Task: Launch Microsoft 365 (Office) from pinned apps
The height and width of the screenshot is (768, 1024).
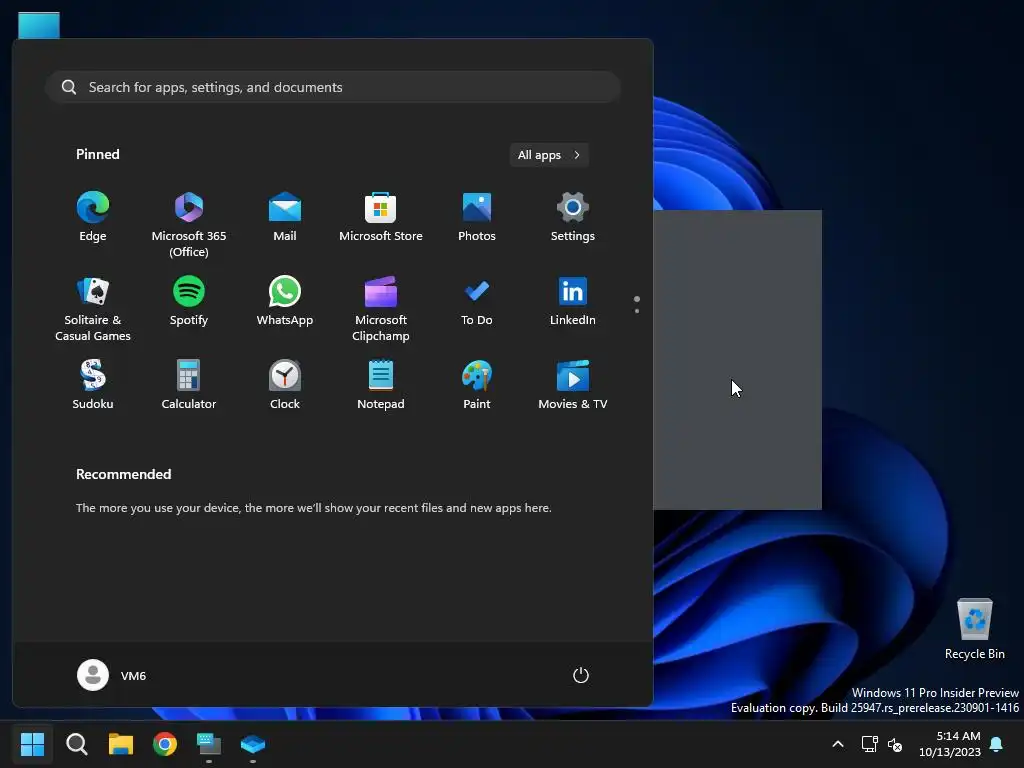Action: tap(189, 224)
